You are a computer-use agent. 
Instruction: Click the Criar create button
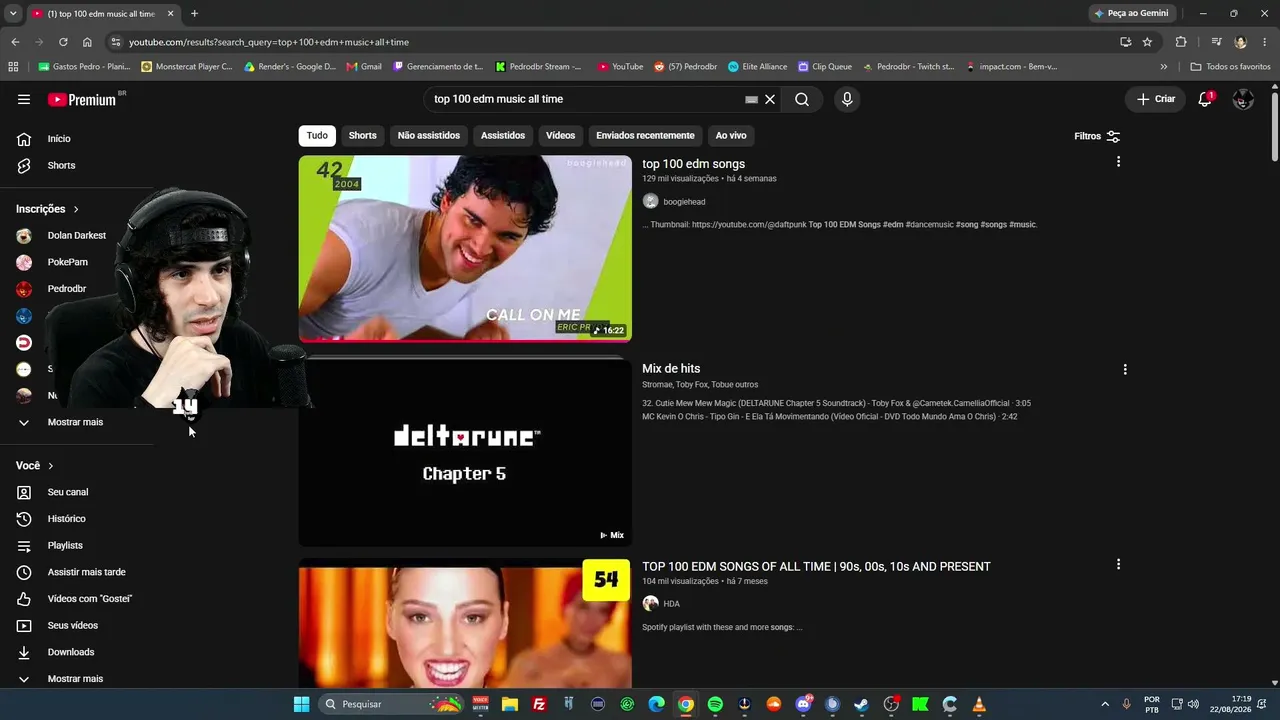1156,99
